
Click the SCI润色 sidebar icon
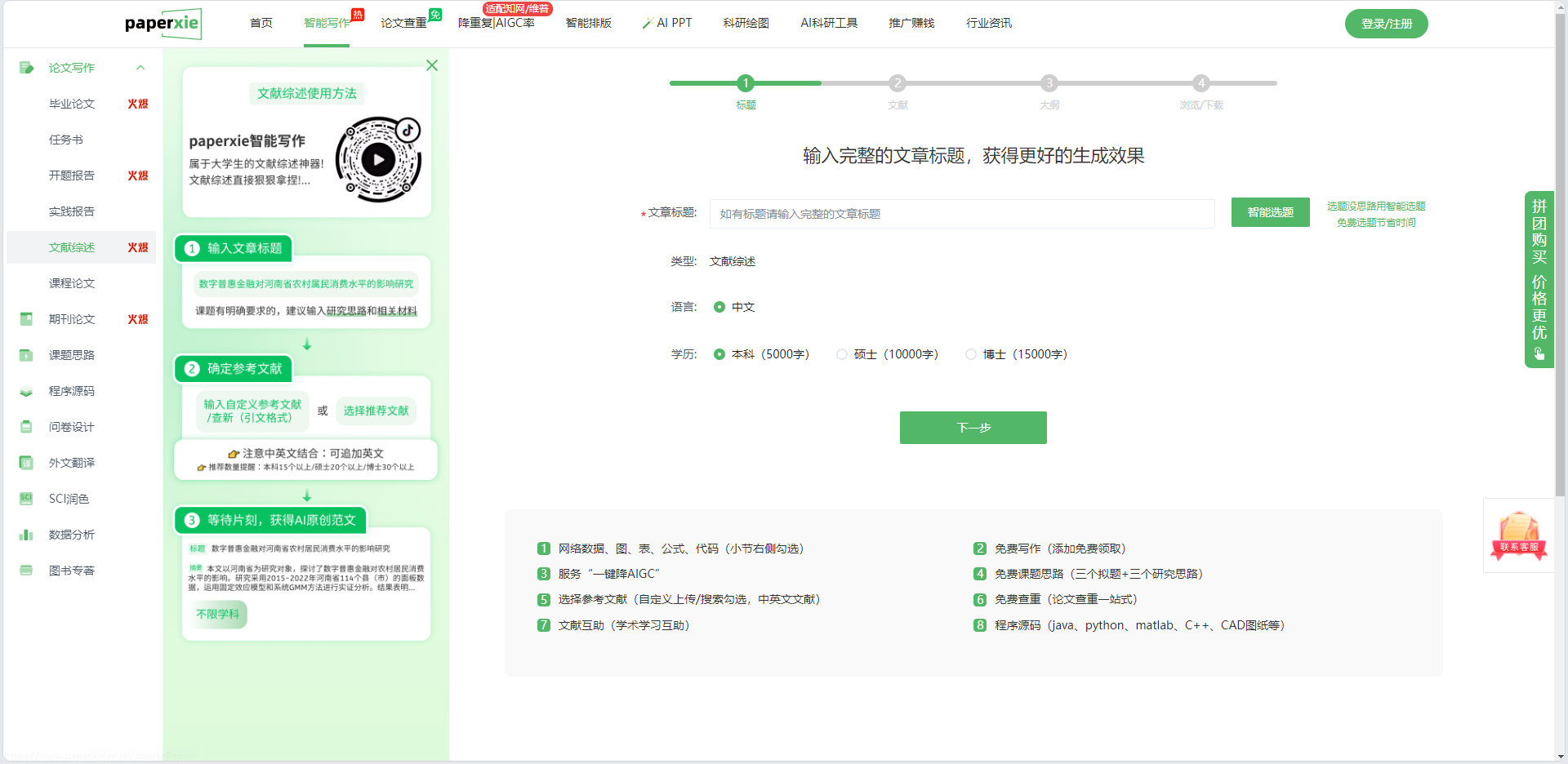pos(26,499)
